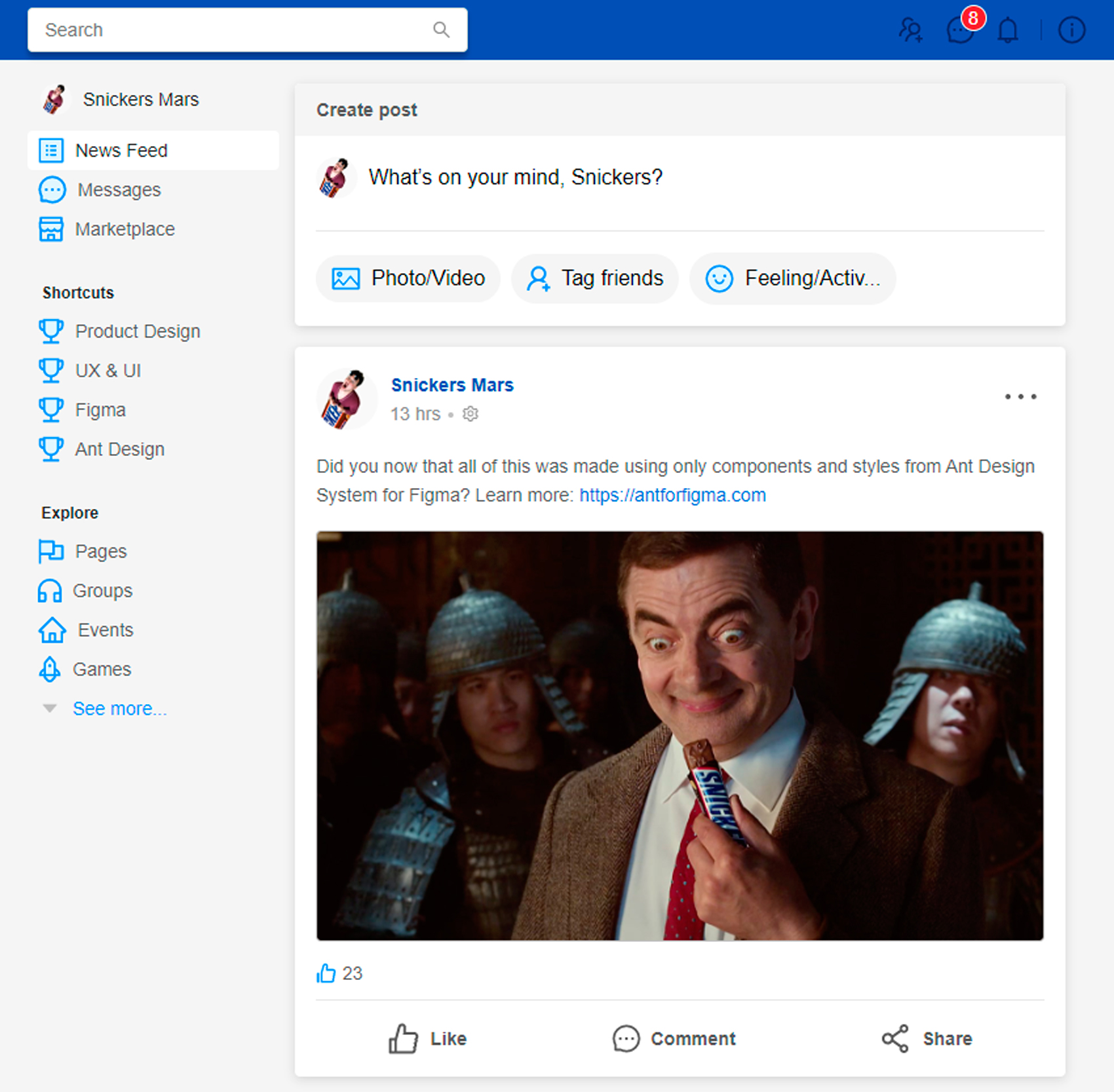Open the notifications bell icon
The height and width of the screenshot is (1092, 1114).
pos(1008,30)
